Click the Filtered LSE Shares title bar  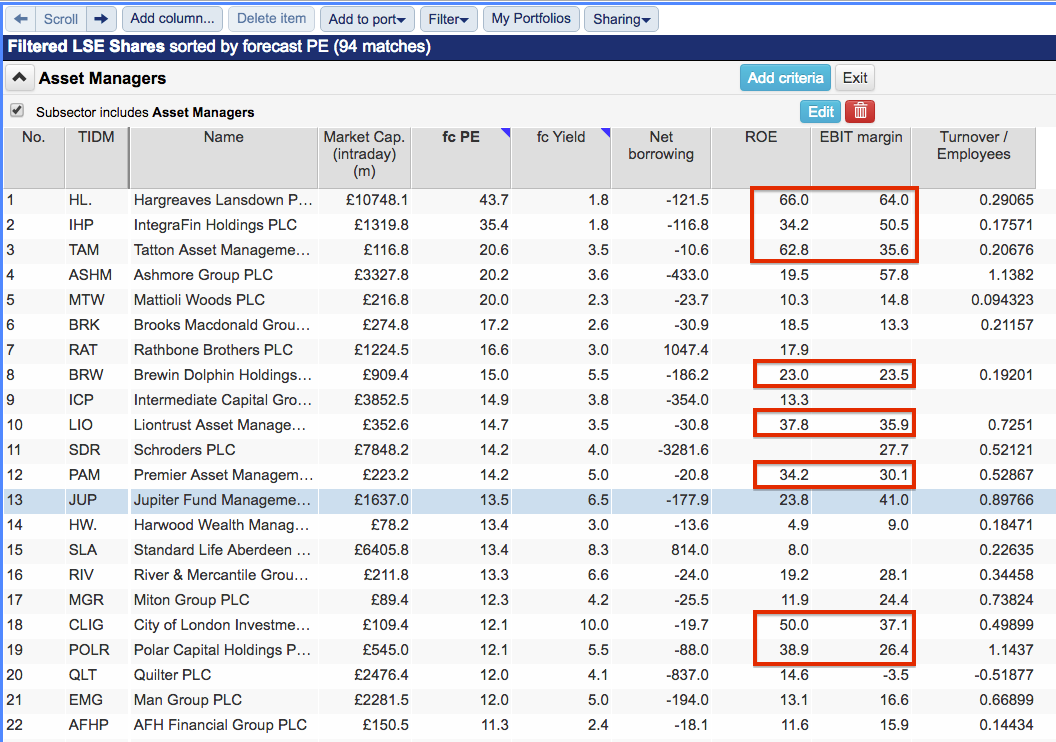click(x=528, y=46)
